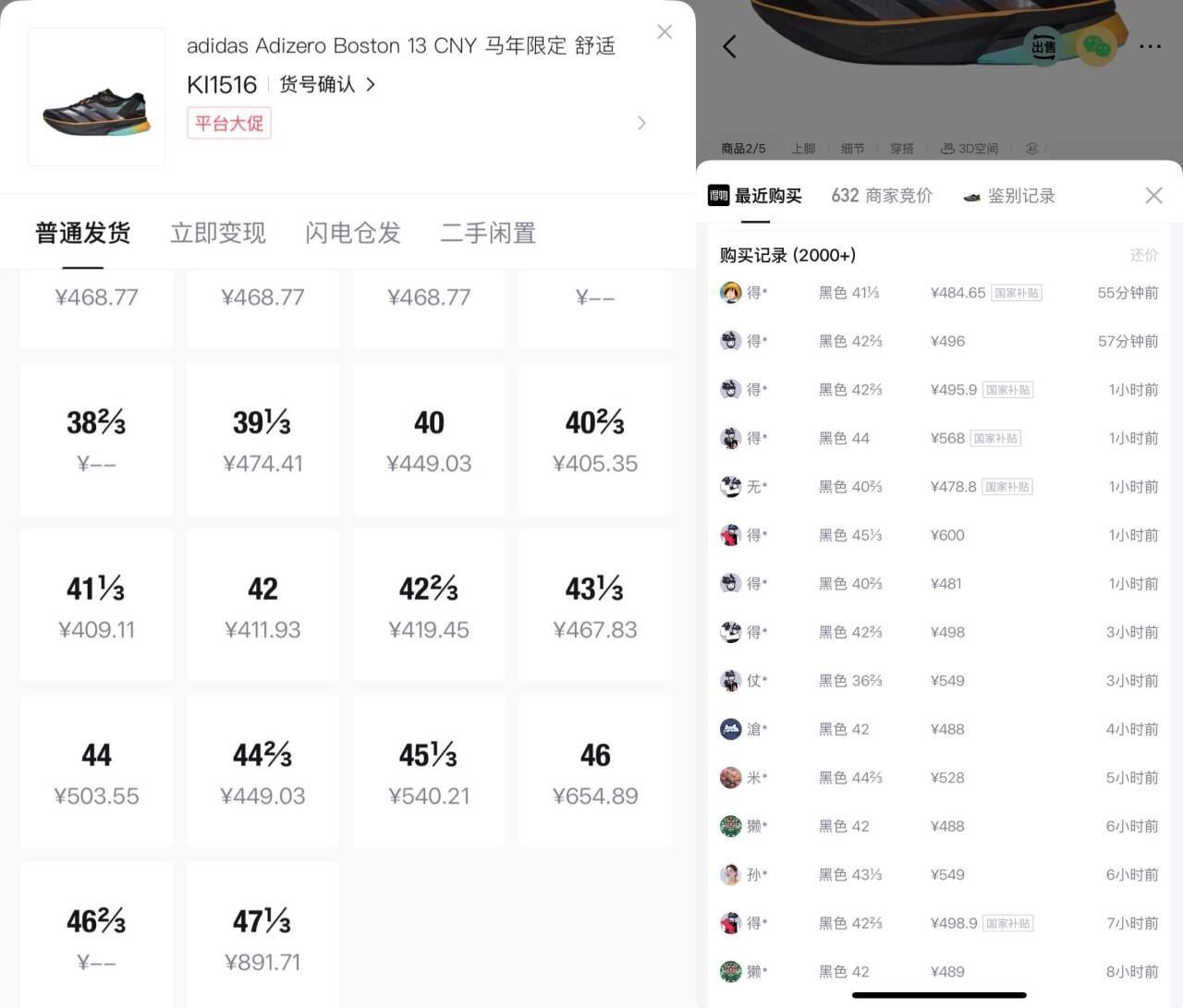1183x1008 pixels.
Task: Click the 得物 logo beside 最近购买
Action: [719, 195]
